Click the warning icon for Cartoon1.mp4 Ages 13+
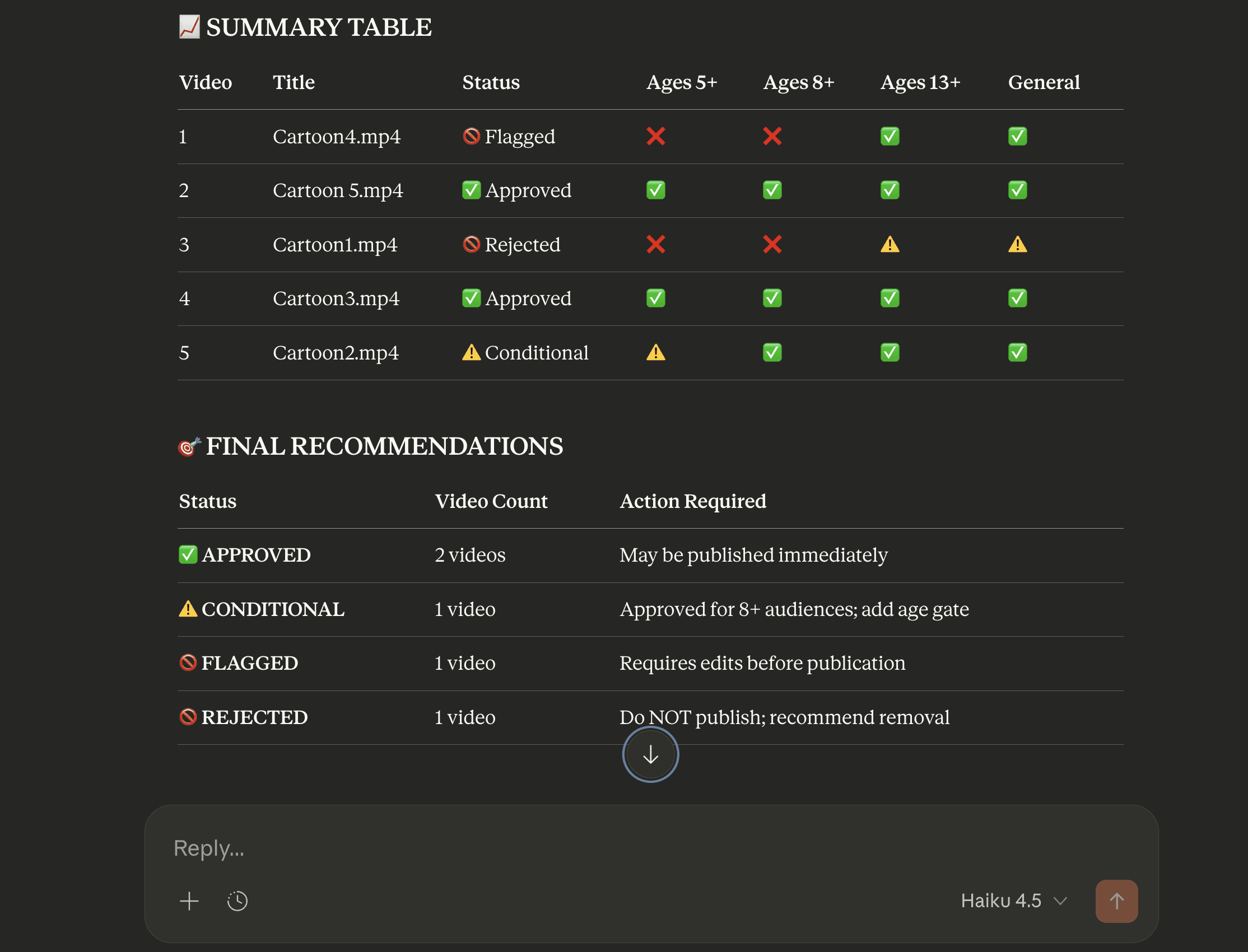The width and height of the screenshot is (1248, 952). pos(890,244)
